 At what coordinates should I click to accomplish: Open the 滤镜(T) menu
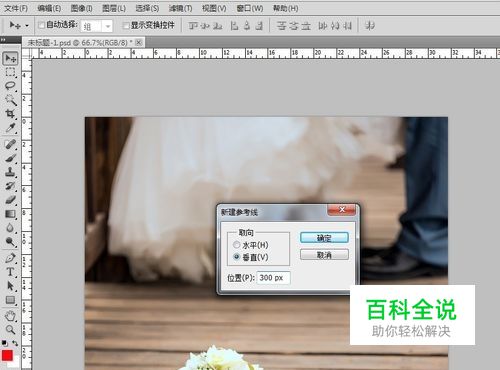coord(181,8)
